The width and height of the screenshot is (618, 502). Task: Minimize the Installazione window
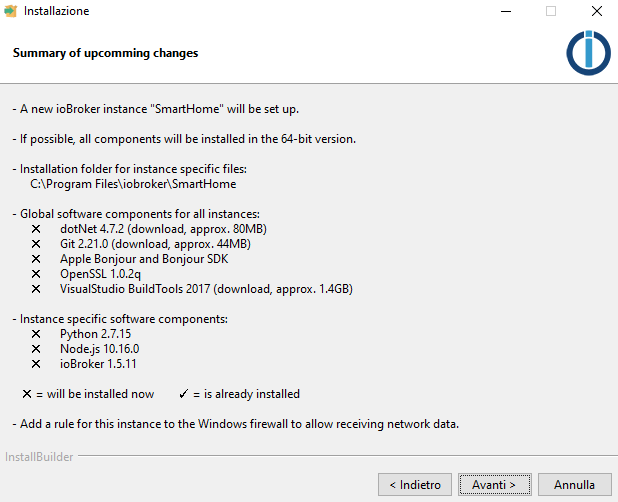point(506,11)
